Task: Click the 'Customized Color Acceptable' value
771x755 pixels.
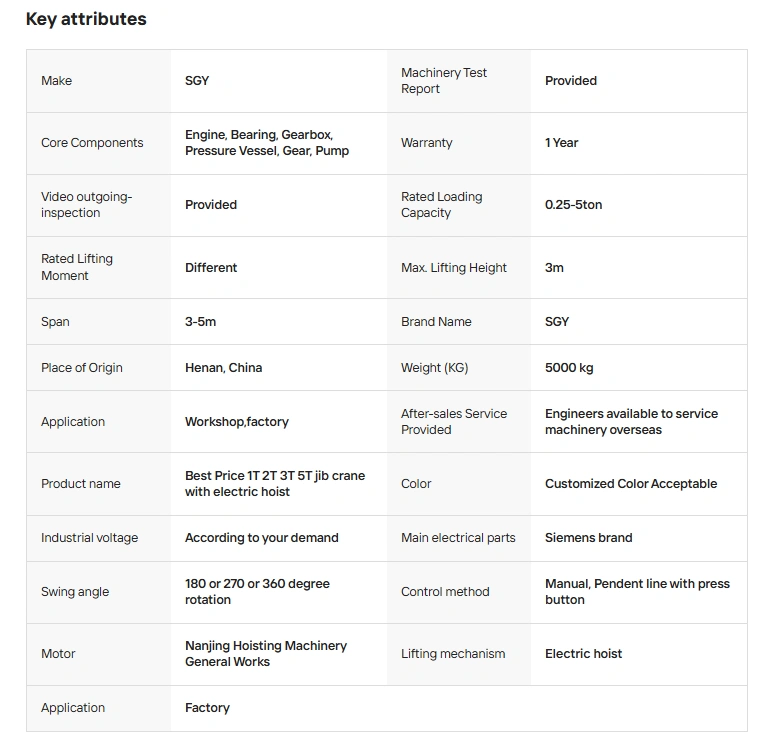Action: [631, 484]
